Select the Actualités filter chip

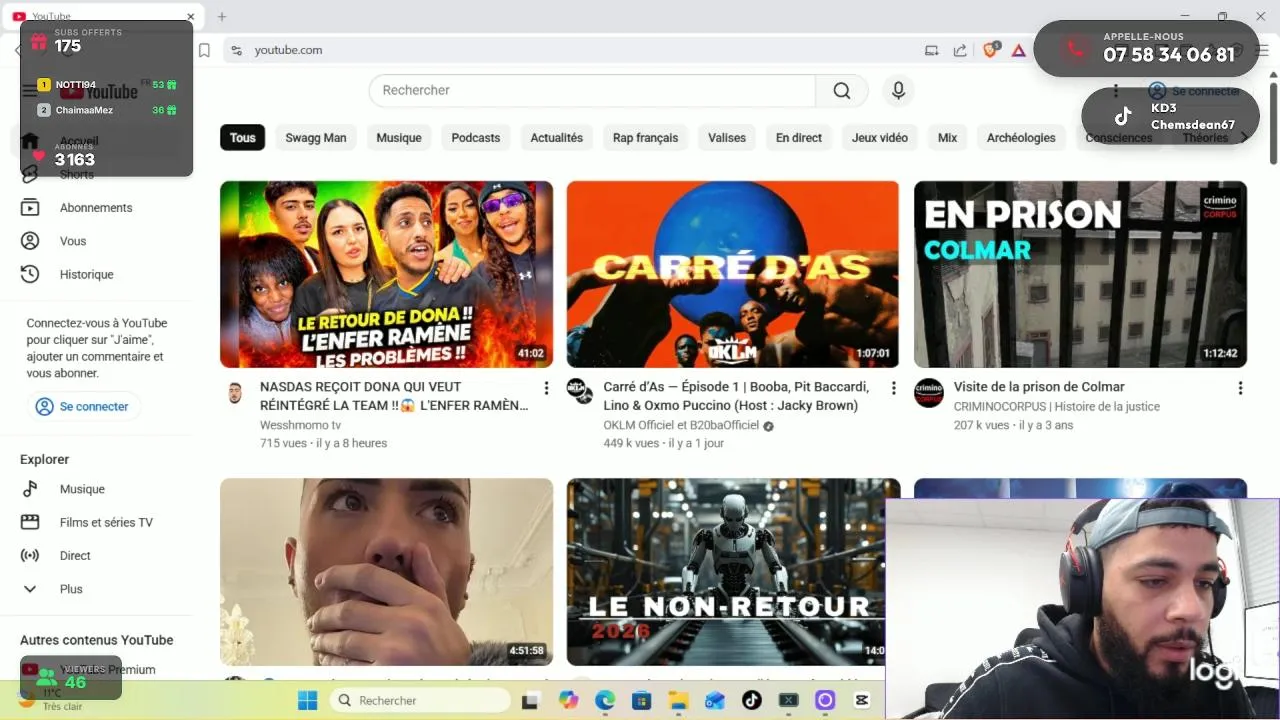(x=556, y=138)
